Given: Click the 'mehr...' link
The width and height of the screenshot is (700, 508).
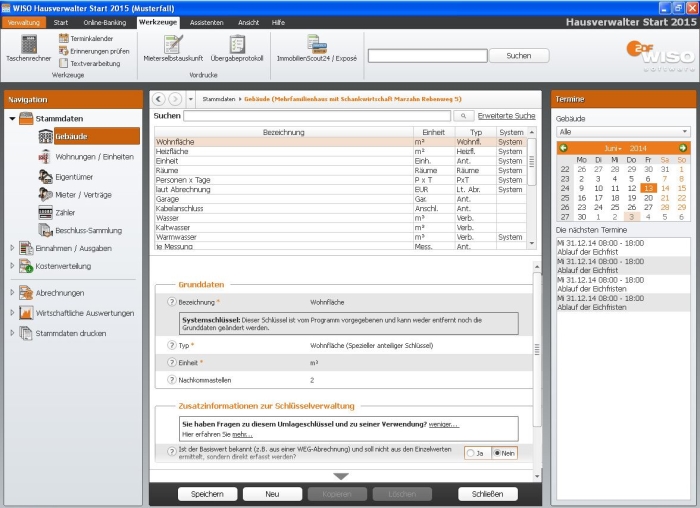Looking at the screenshot, I should click(x=242, y=434).
